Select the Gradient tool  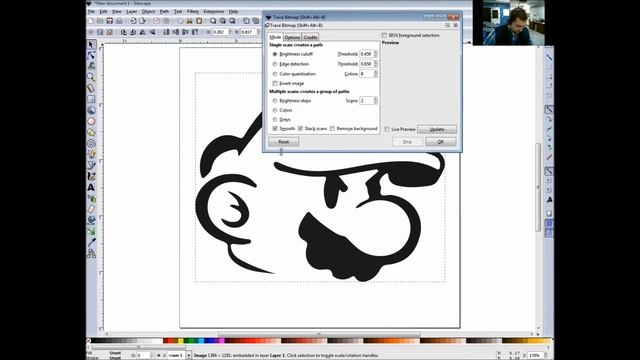[91, 231]
